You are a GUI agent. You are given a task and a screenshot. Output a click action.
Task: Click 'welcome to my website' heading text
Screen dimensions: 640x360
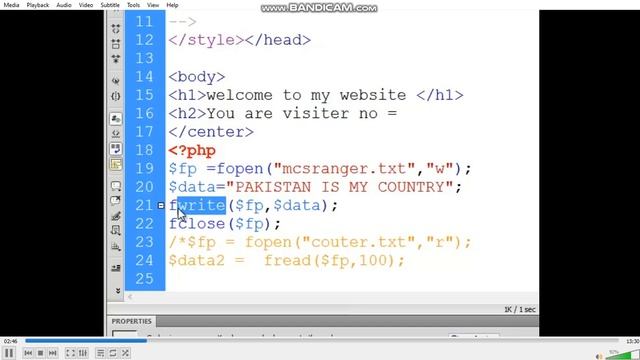coord(307,95)
